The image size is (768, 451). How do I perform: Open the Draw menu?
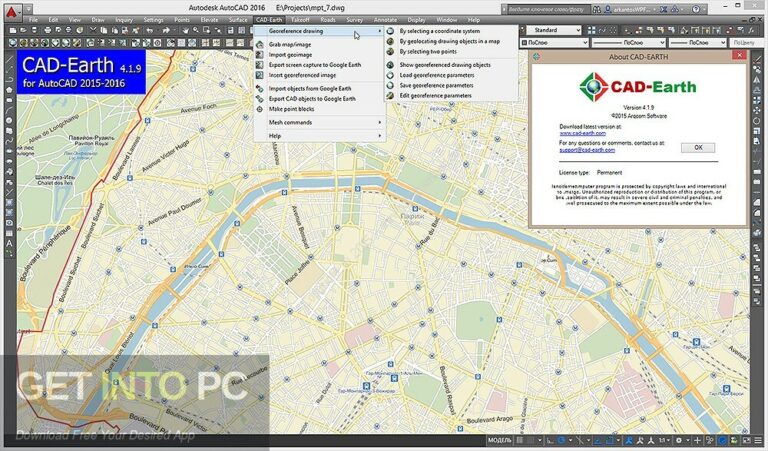(x=98, y=20)
